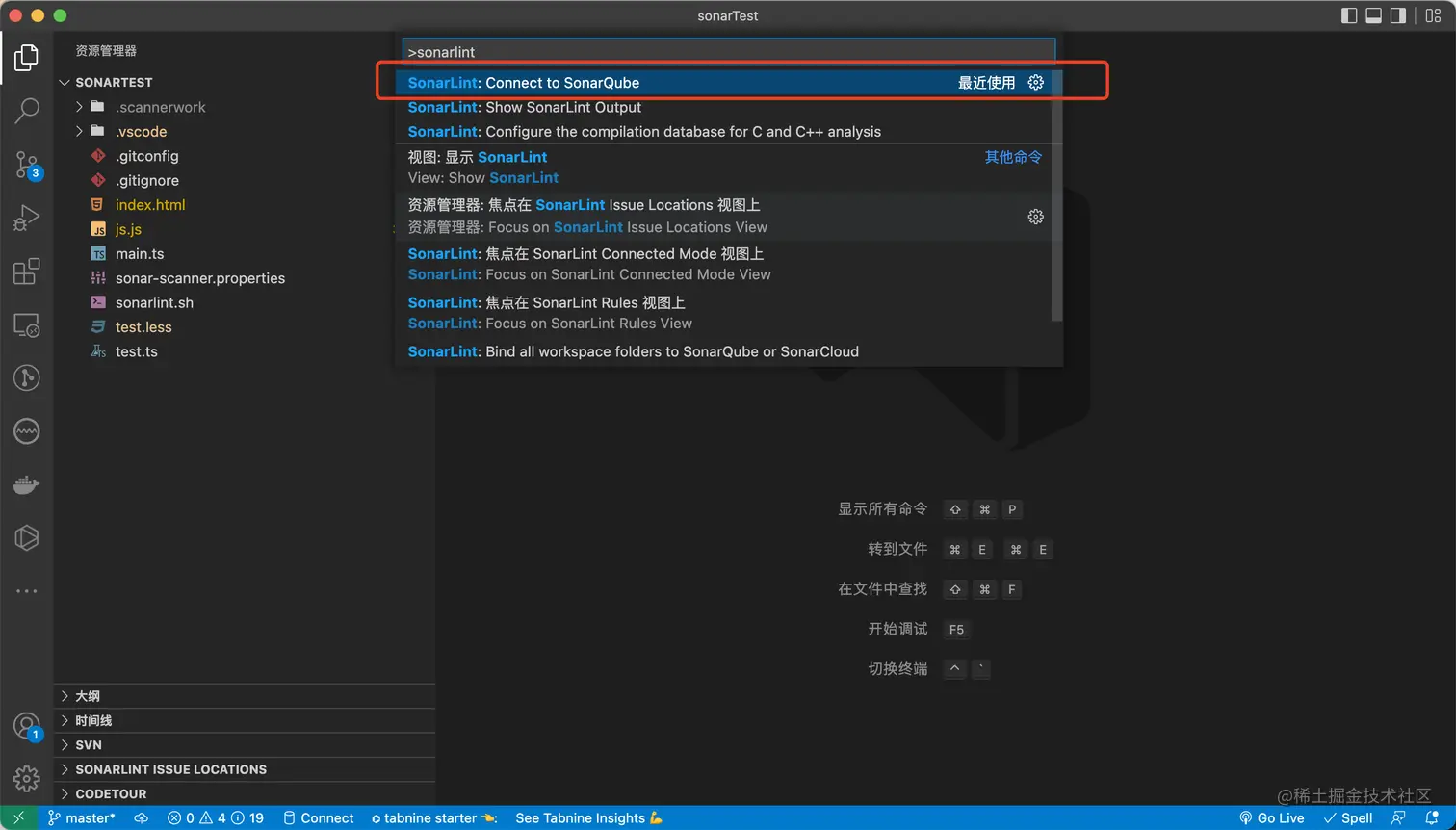
Task: Open the Explorer view in activity bar
Action: [x=26, y=58]
